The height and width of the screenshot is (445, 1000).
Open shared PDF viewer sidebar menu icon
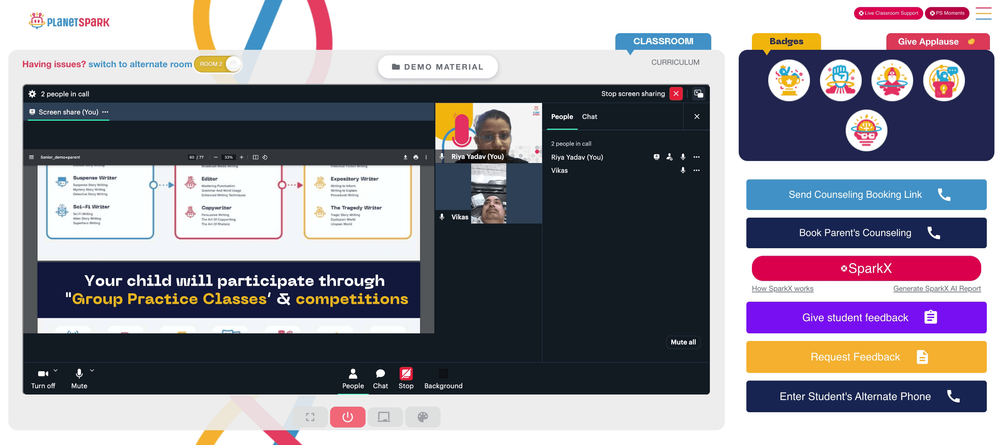31,157
